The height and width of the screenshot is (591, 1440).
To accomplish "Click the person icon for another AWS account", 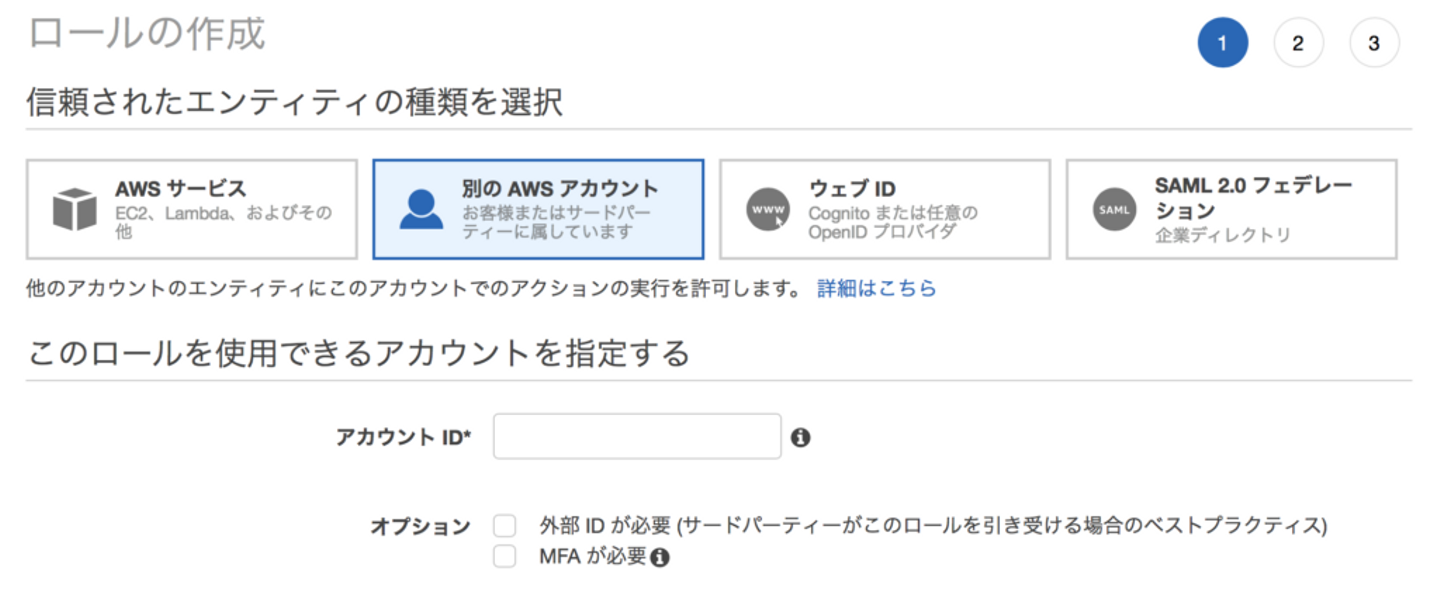I will coord(421,209).
